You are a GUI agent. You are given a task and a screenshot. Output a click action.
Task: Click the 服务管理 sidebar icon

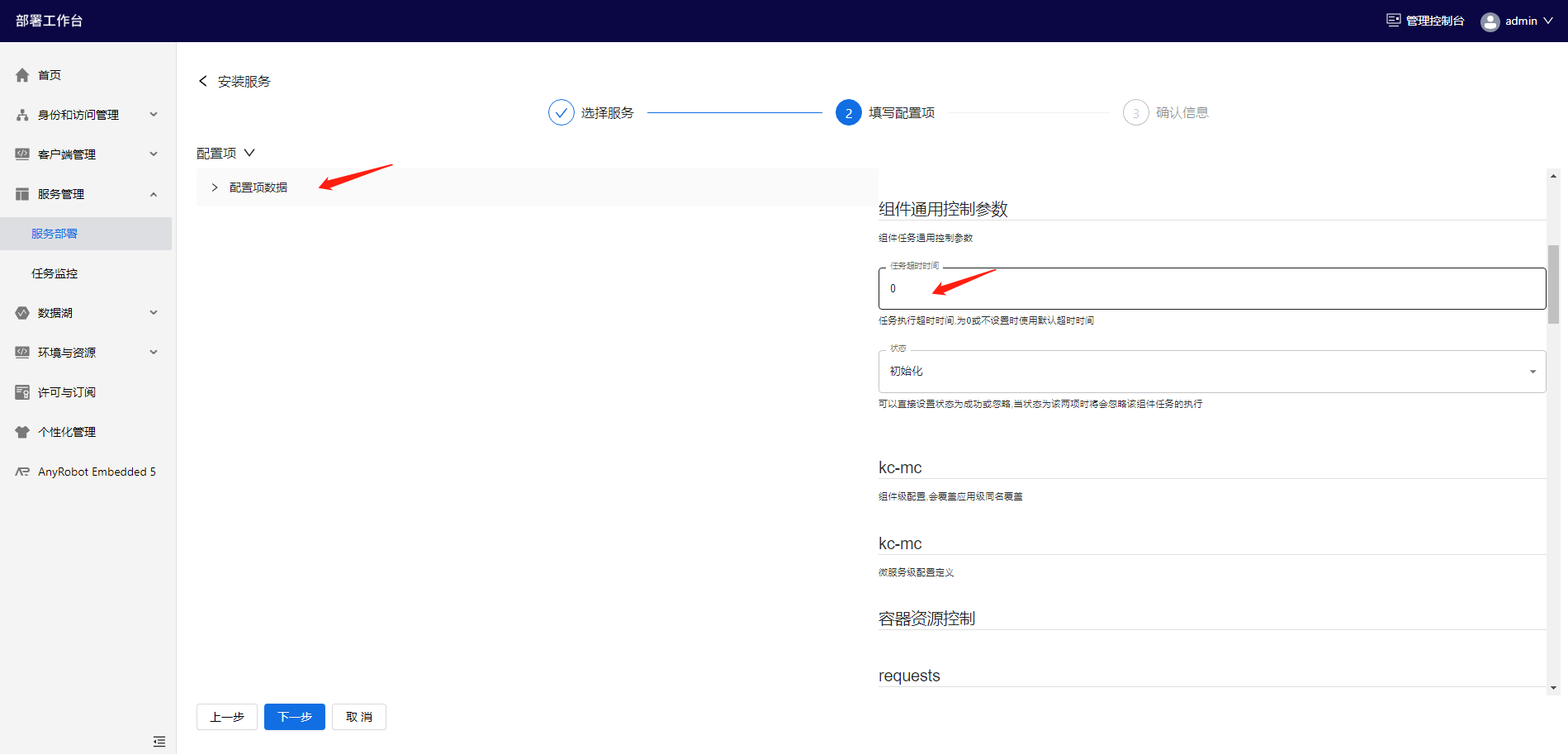point(22,194)
